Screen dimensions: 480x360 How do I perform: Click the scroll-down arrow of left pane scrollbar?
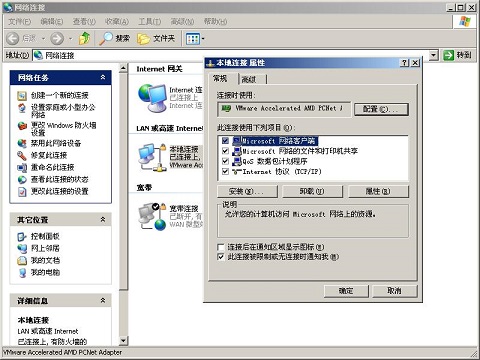tap(123, 340)
